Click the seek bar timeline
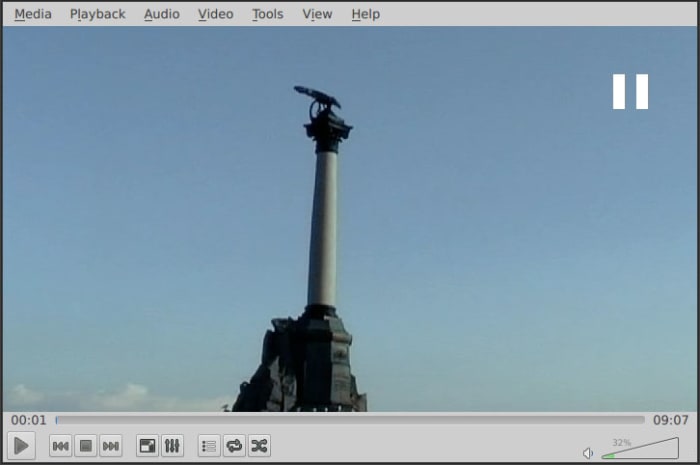 point(350,420)
